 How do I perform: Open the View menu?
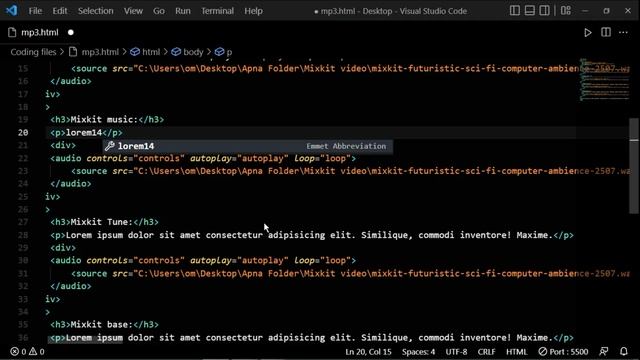point(133,11)
